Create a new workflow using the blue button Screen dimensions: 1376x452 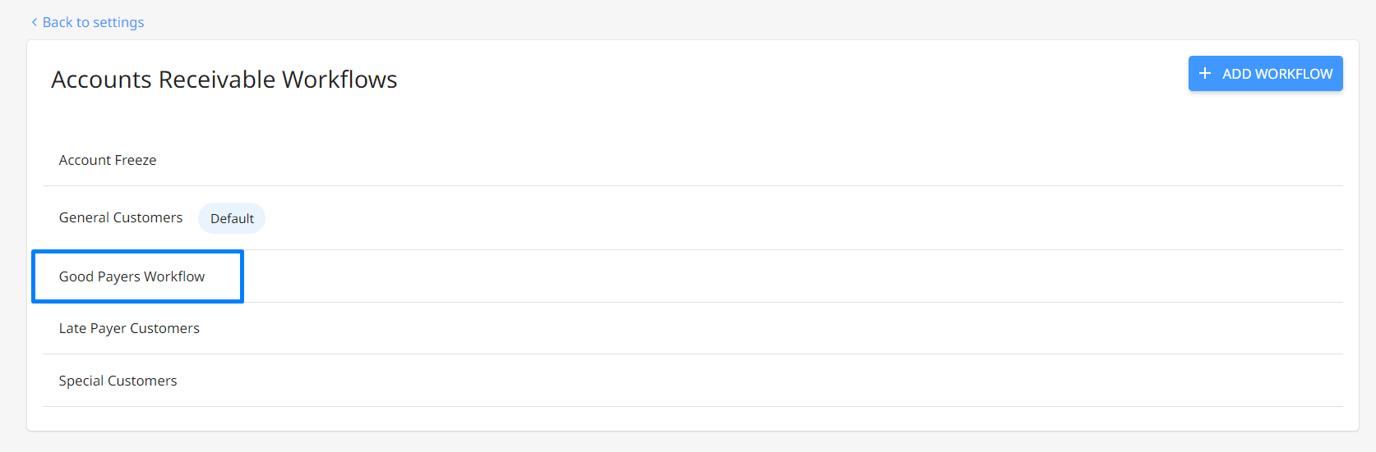pos(1265,74)
